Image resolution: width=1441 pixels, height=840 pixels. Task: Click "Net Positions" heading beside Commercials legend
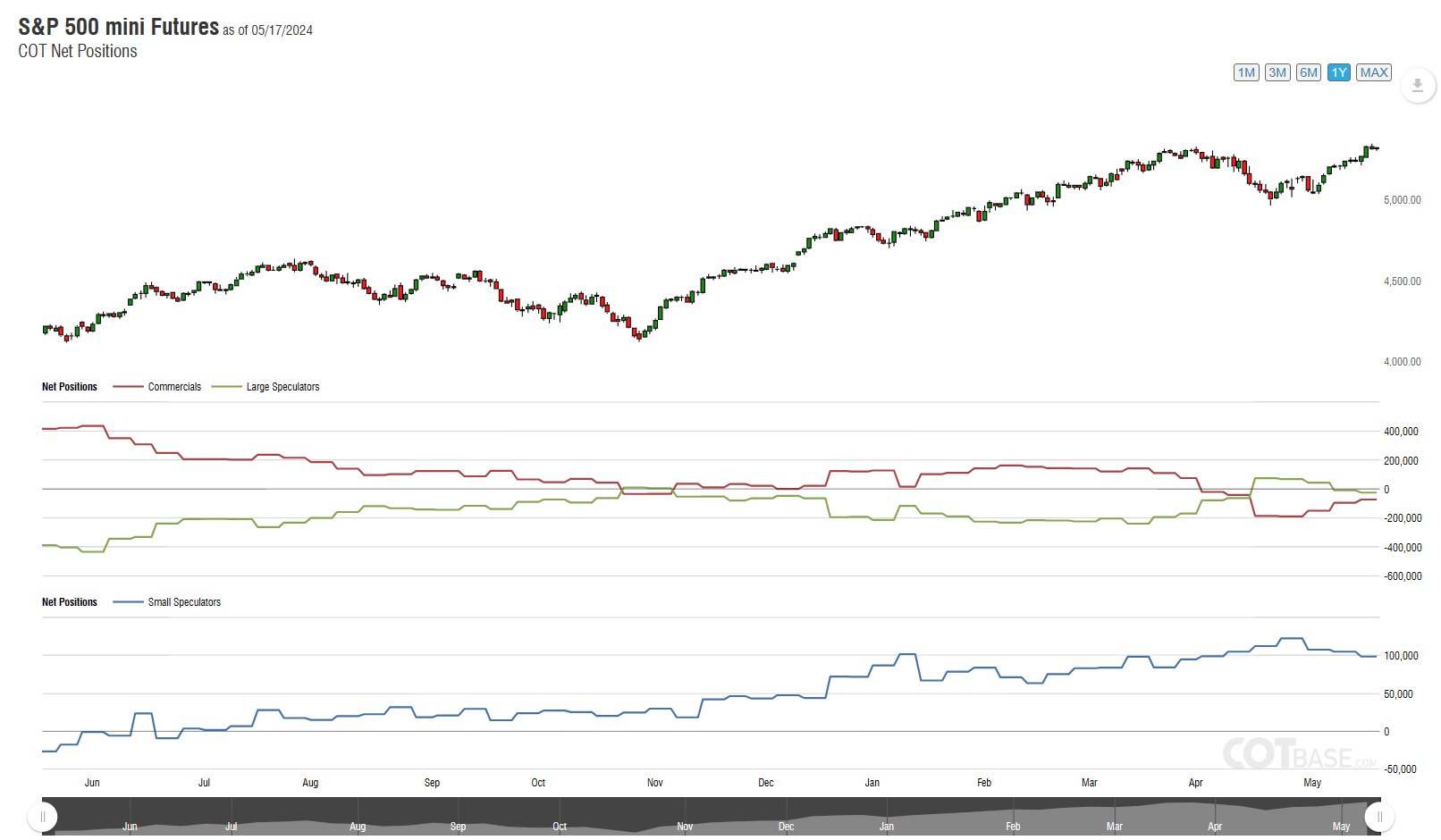[70, 387]
